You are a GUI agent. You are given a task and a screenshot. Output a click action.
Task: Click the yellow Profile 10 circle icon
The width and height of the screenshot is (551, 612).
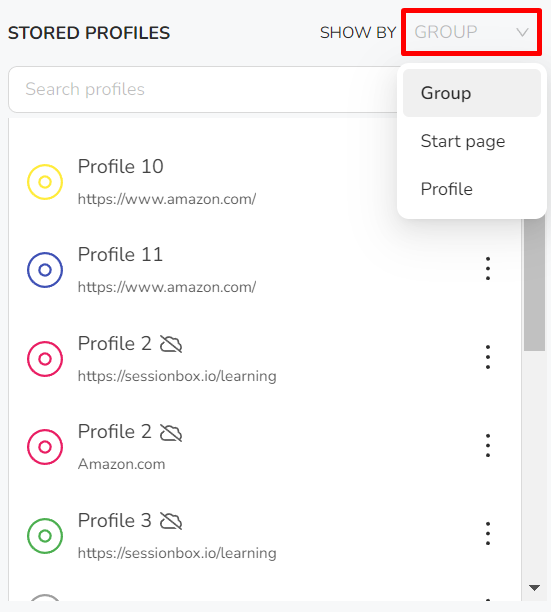click(x=45, y=182)
